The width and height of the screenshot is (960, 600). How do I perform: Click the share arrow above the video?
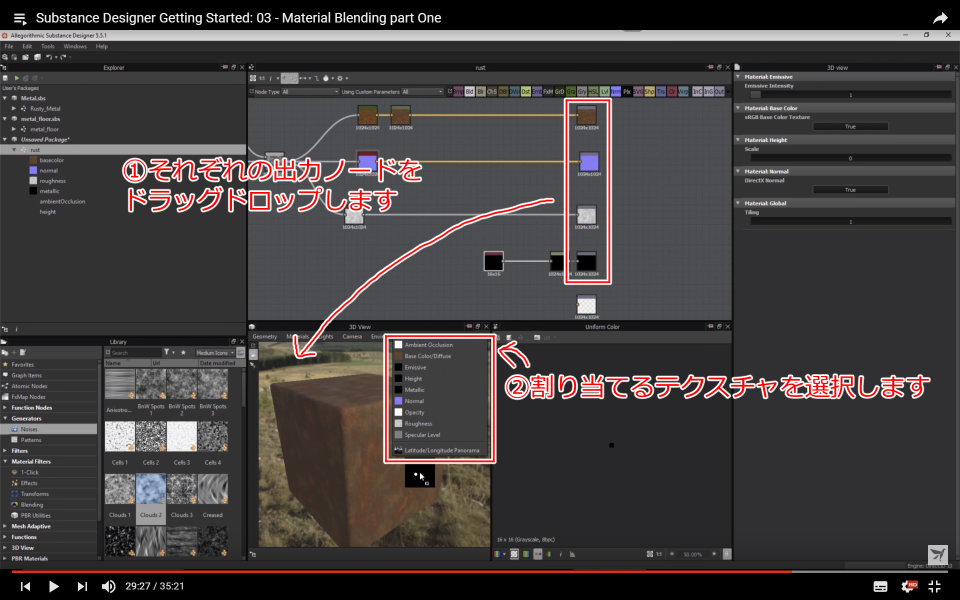939,17
